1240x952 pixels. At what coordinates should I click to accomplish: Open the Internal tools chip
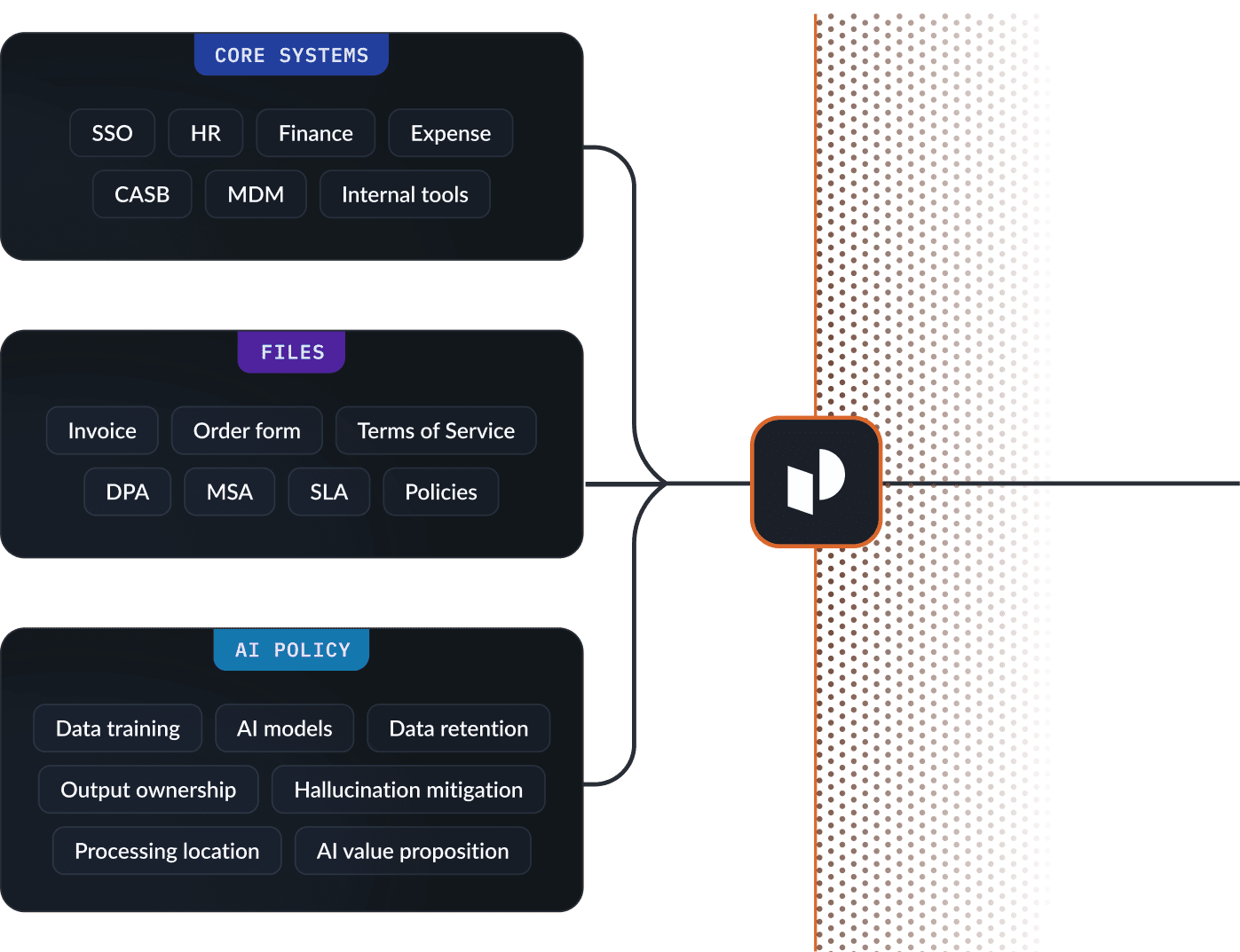[405, 194]
